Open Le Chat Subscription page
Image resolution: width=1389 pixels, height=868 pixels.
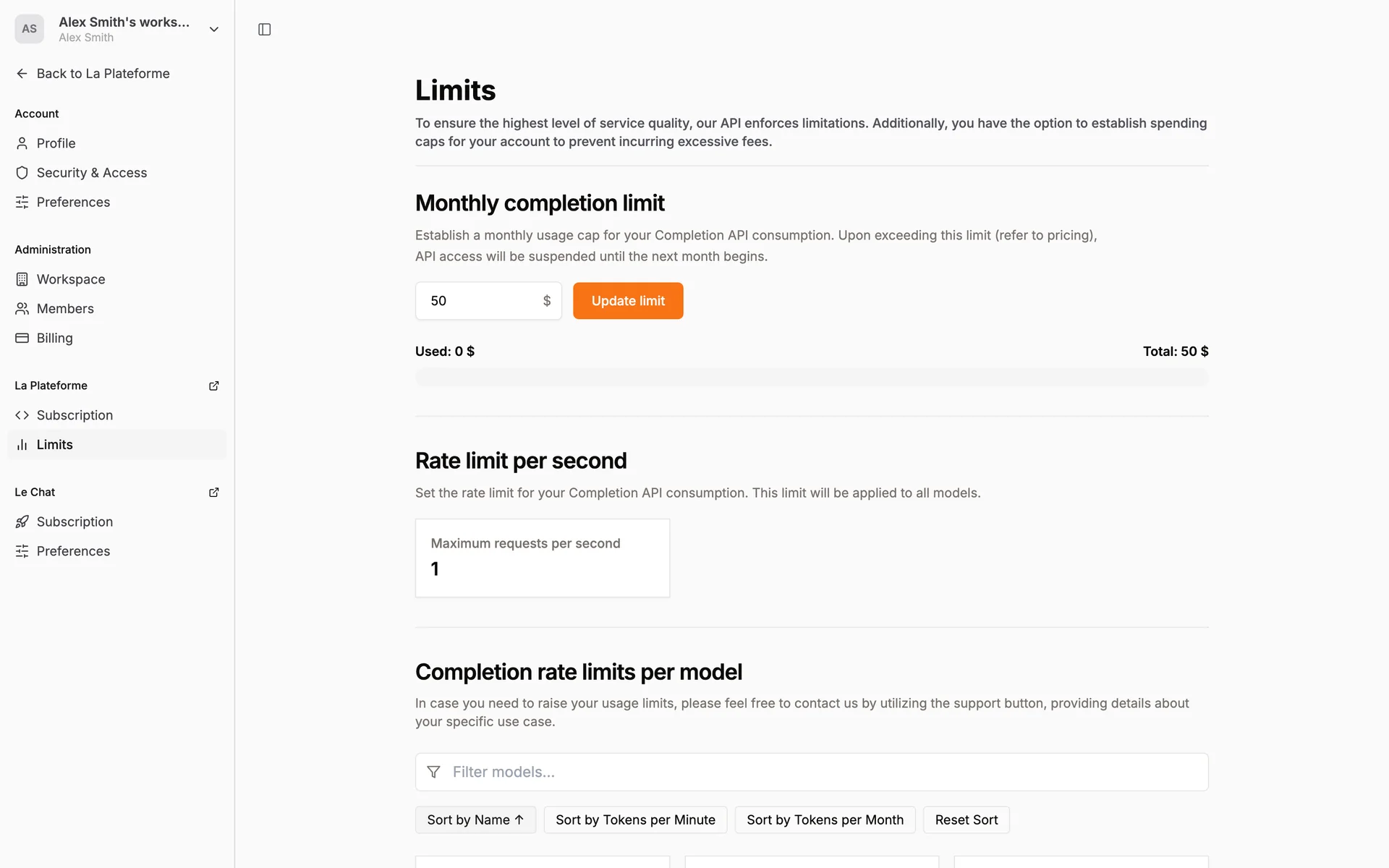pyautogui.click(x=75, y=522)
